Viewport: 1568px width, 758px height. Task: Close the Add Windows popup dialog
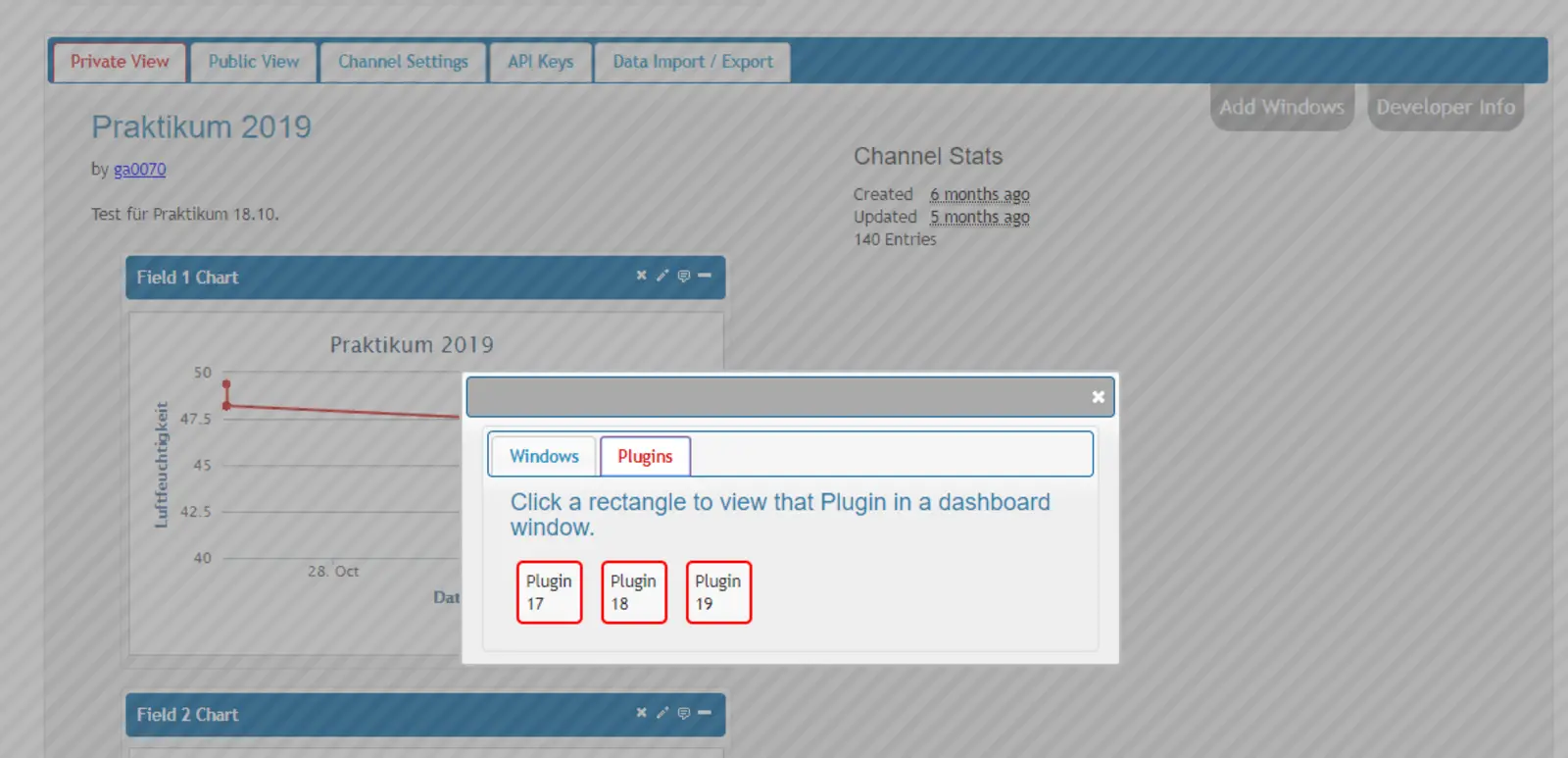coord(1098,397)
